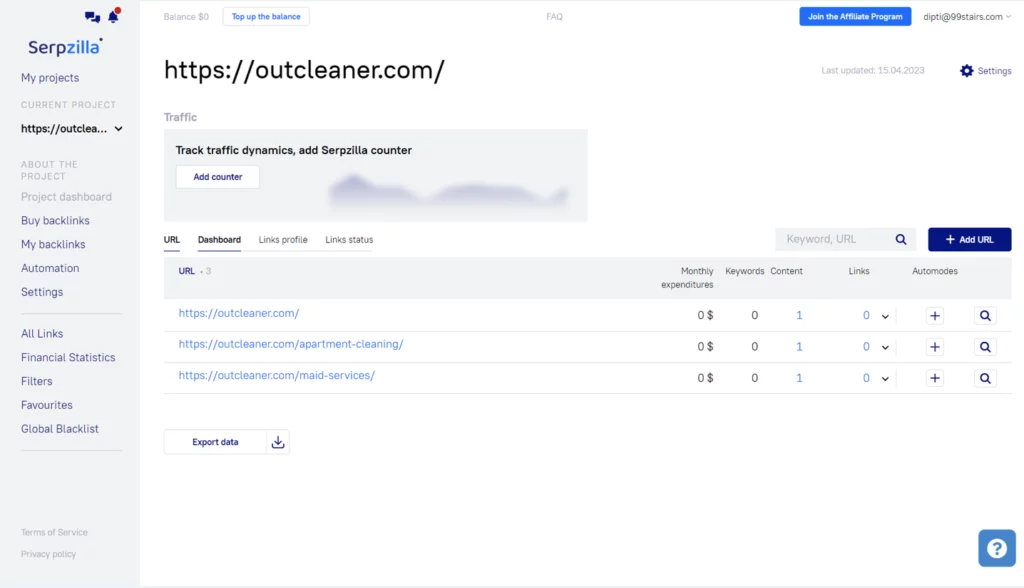Click the Add URL button
This screenshot has height=588, width=1024.
[x=969, y=240]
